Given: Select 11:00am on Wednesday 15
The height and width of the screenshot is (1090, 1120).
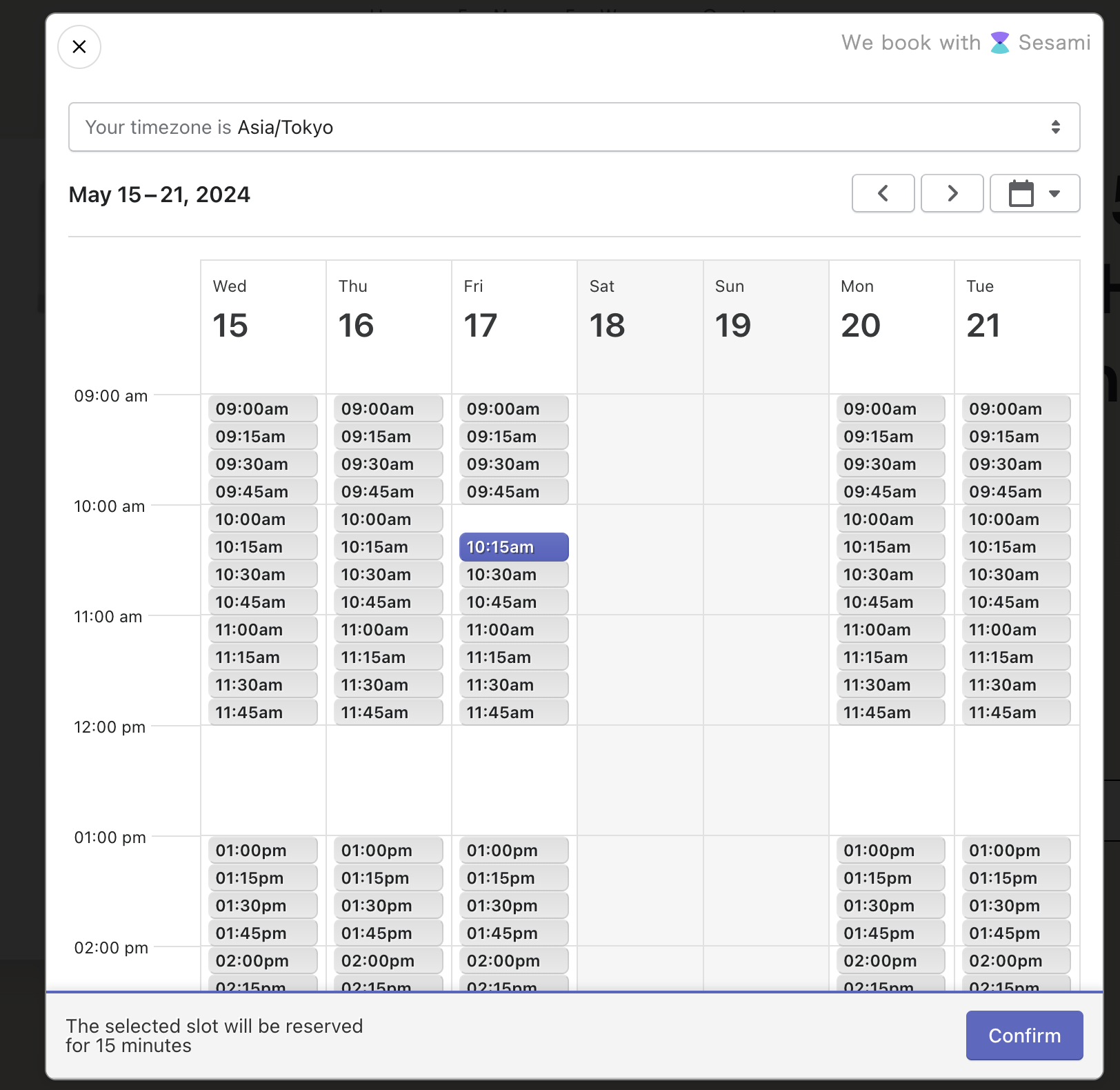Looking at the screenshot, I should [262, 629].
